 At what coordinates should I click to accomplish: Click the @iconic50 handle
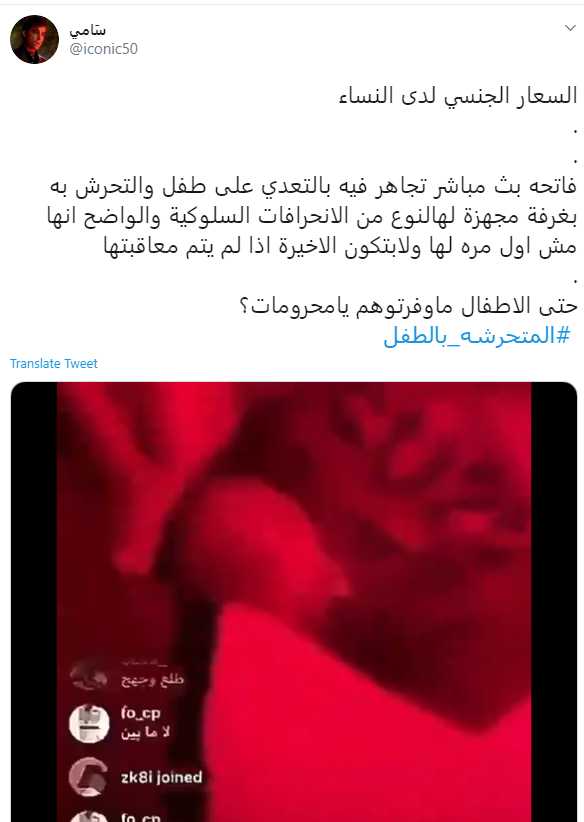(103, 49)
